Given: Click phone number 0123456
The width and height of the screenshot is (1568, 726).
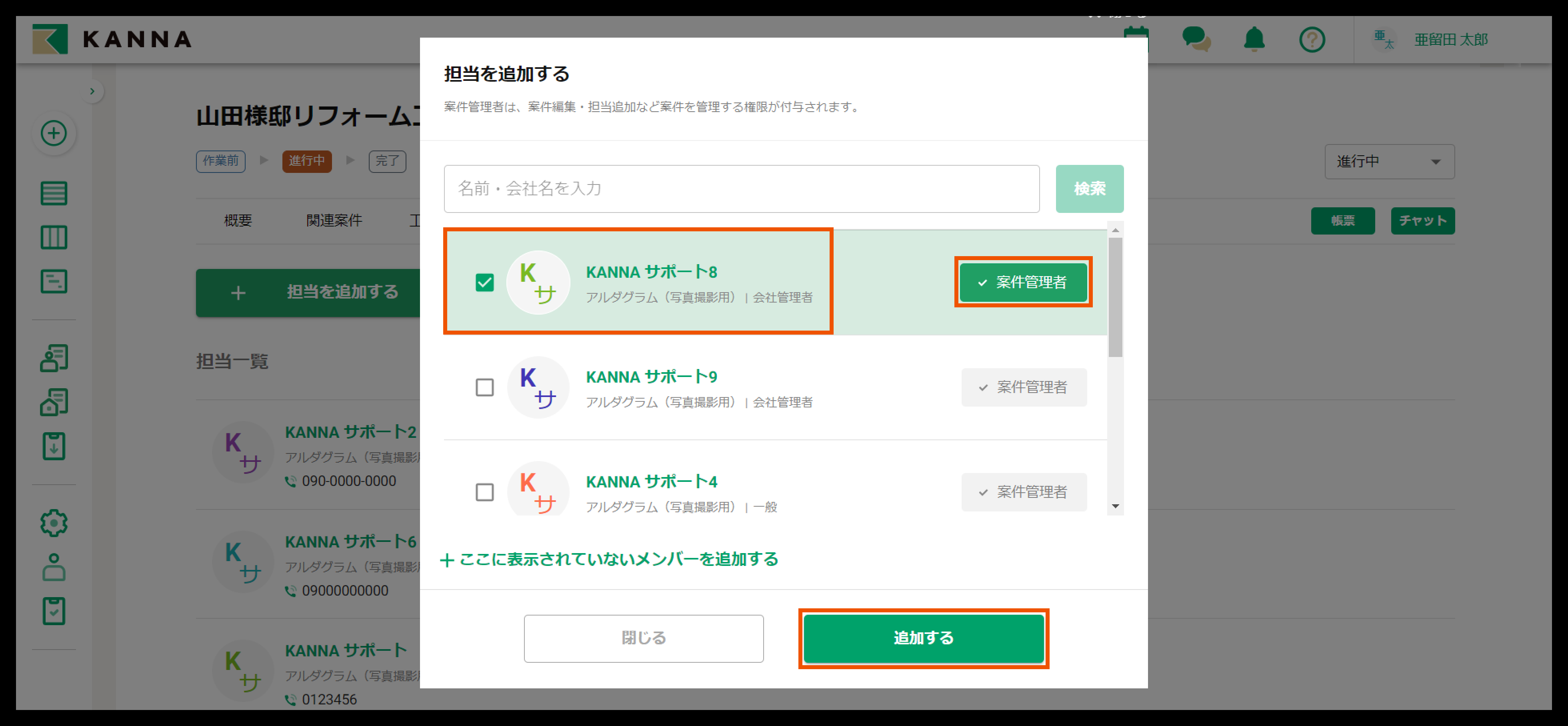Looking at the screenshot, I should tap(329, 699).
